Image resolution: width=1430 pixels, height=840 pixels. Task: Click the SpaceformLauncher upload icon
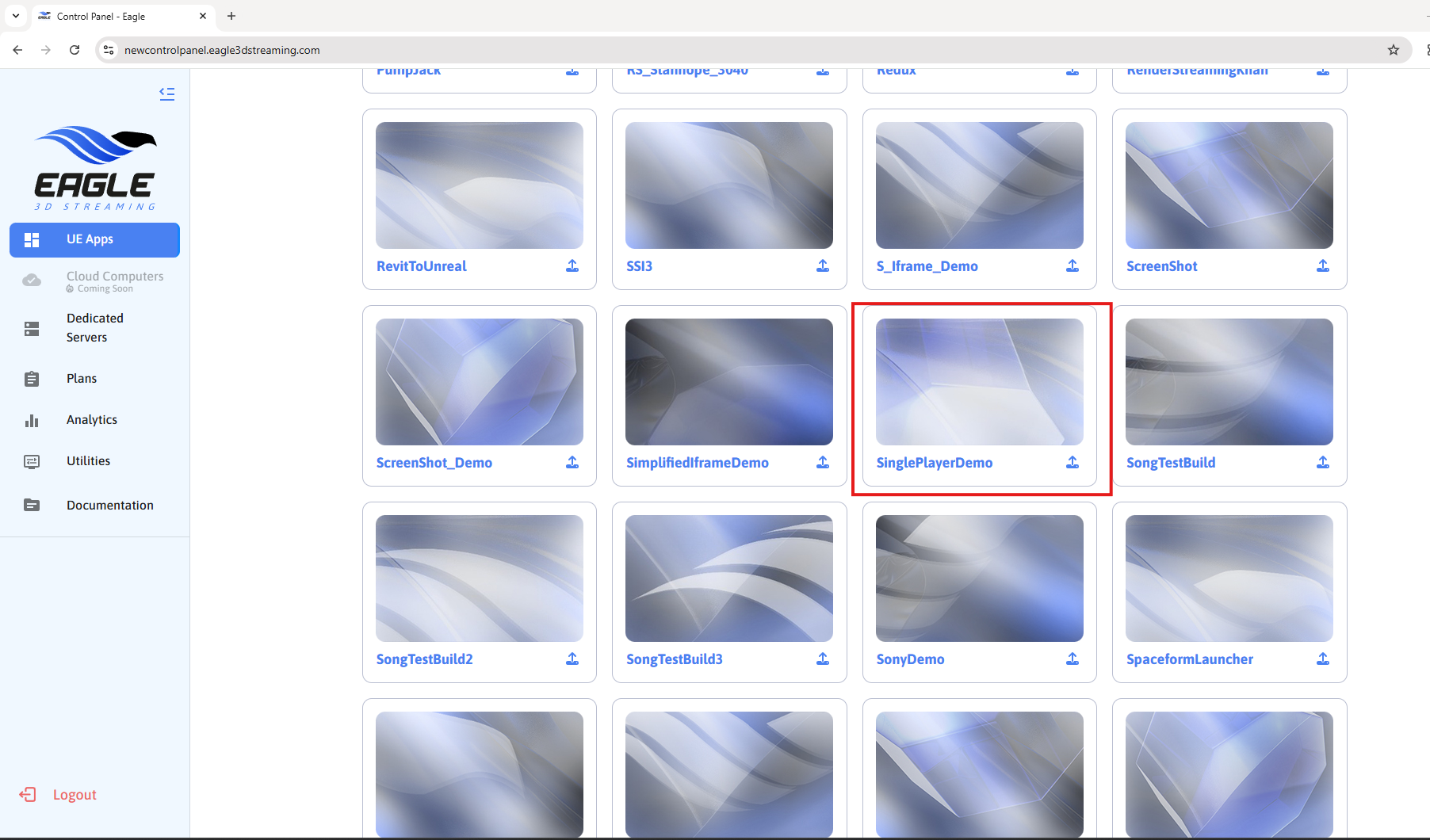[1323, 659]
